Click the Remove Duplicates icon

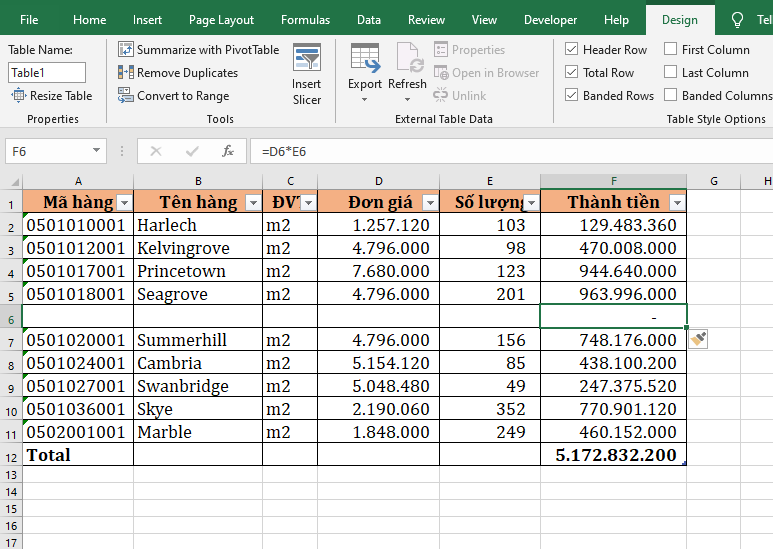tap(126, 72)
